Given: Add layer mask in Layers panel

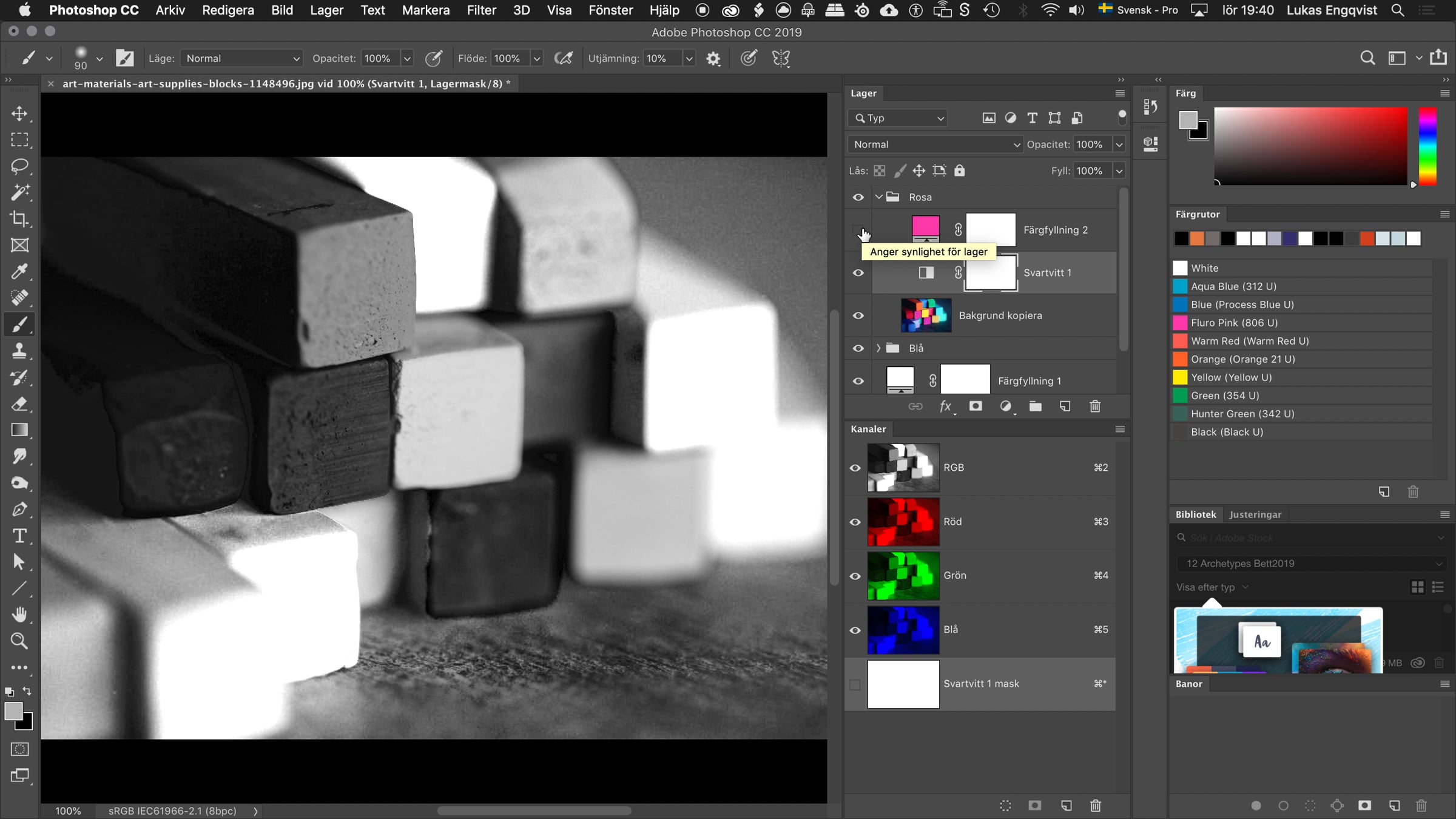Looking at the screenshot, I should tap(976, 406).
